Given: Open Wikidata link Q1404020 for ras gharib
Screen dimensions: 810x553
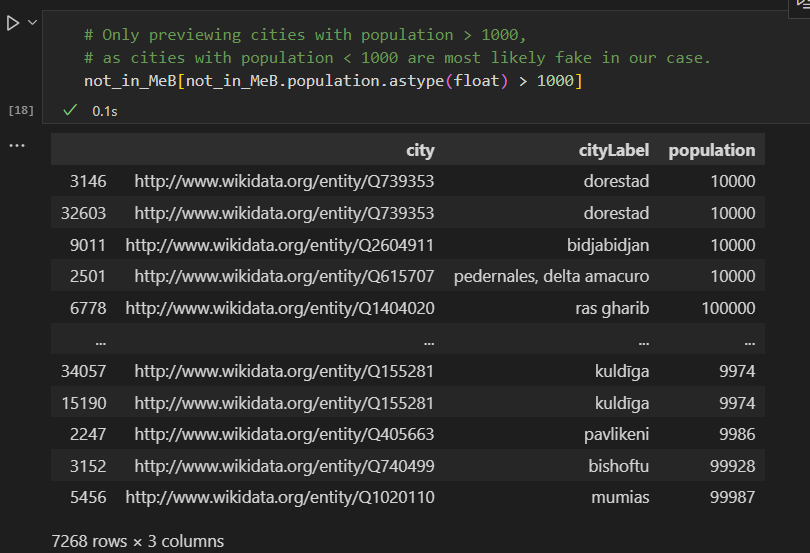Looking at the screenshot, I should [279, 309].
